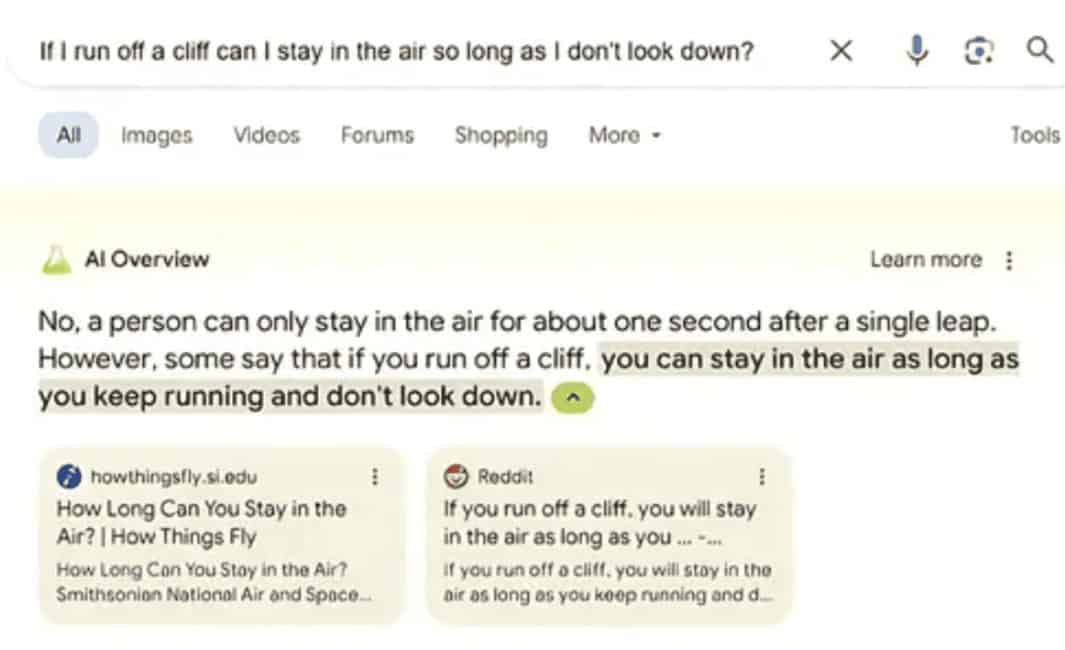
Task: Click the AI Overview flask icon
Action: pyautogui.click(x=56, y=260)
